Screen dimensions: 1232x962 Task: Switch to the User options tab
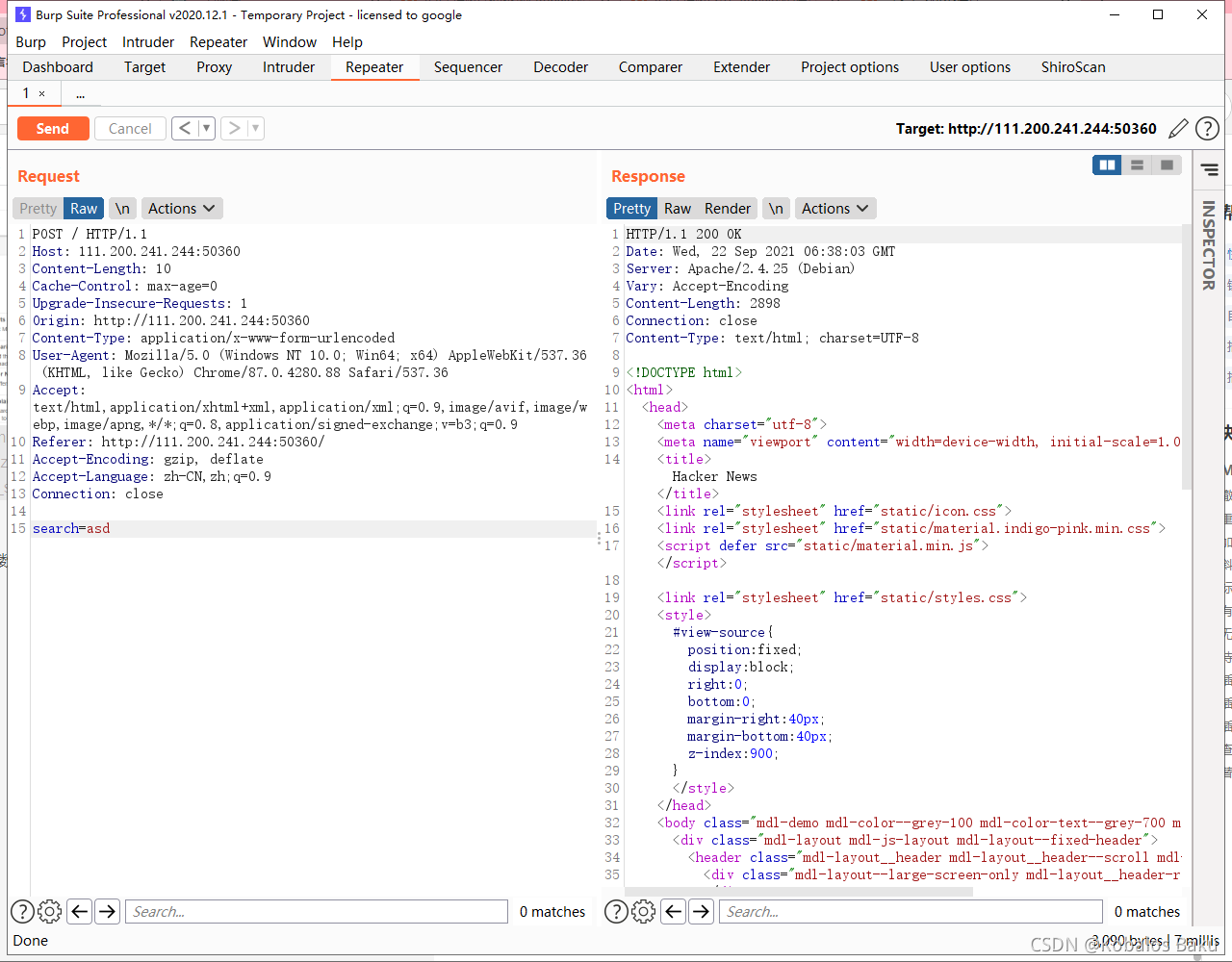click(x=970, y=67)
